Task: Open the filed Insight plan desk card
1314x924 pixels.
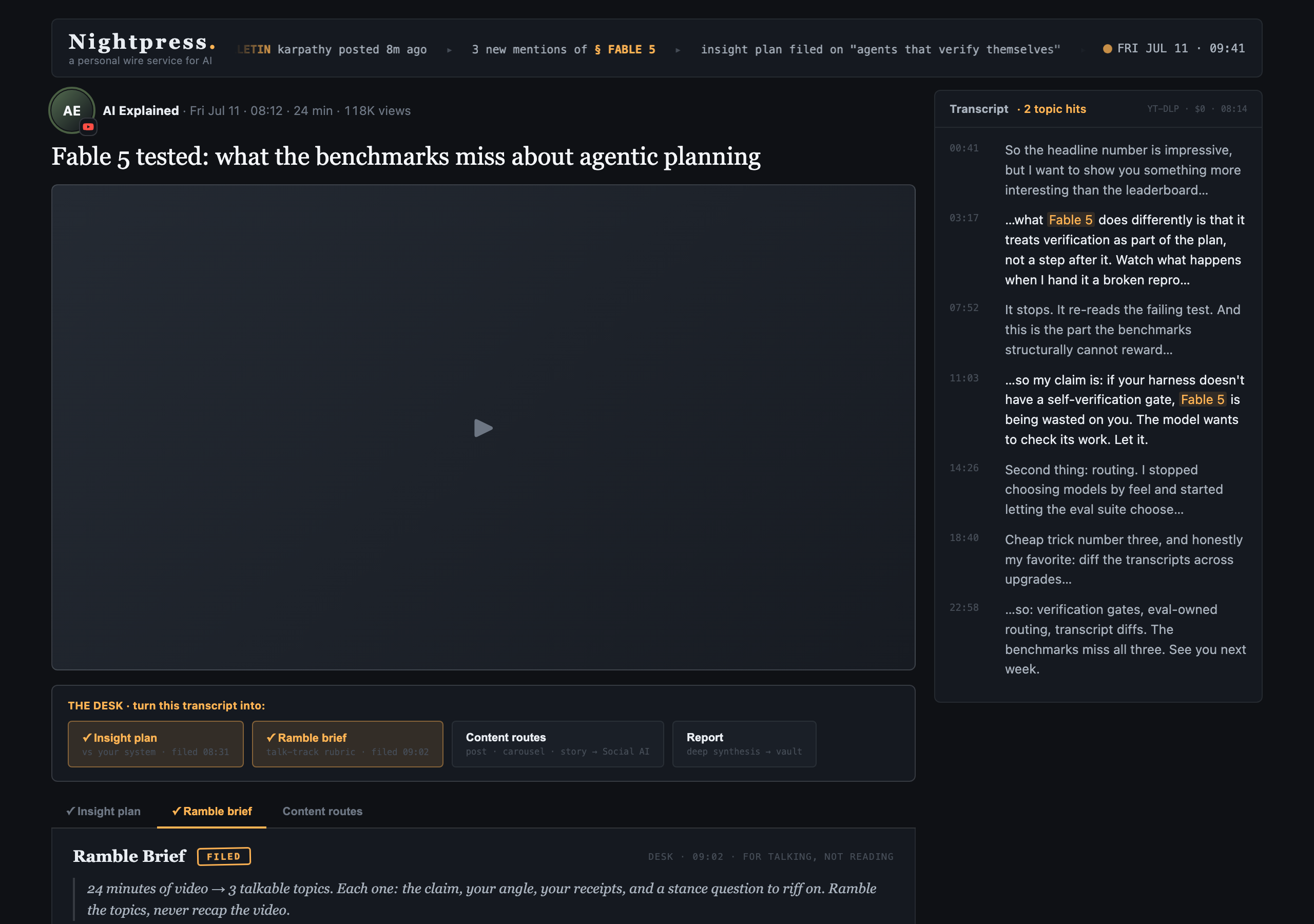Action: coord(156,744)
